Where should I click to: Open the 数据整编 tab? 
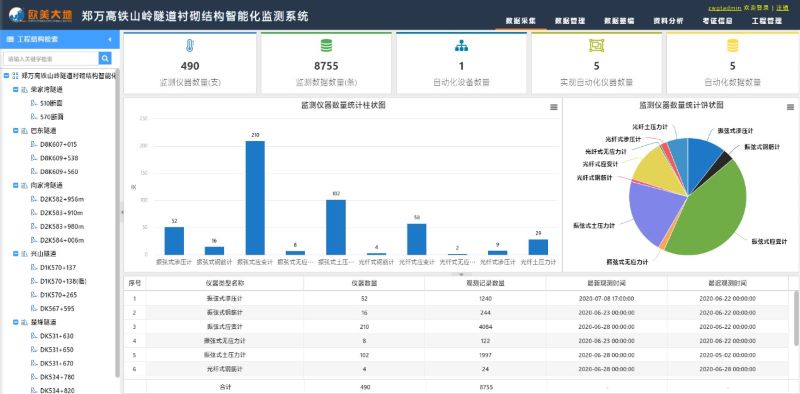(x=619, y=21)
